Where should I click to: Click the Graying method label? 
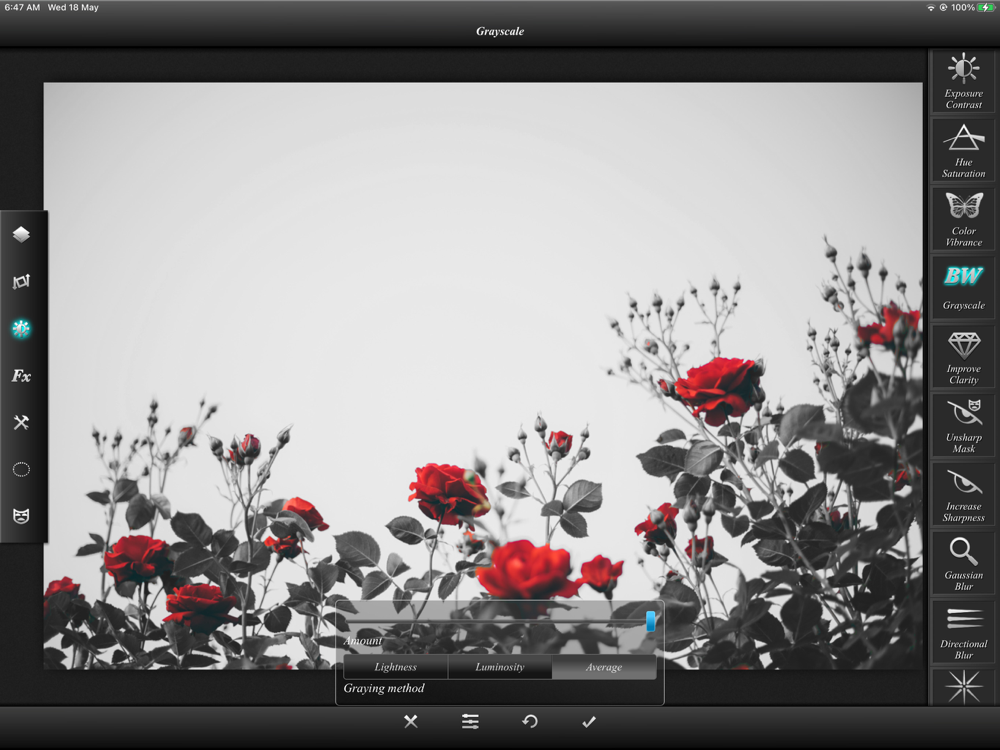pyautogui.click(x=384, y=688)
